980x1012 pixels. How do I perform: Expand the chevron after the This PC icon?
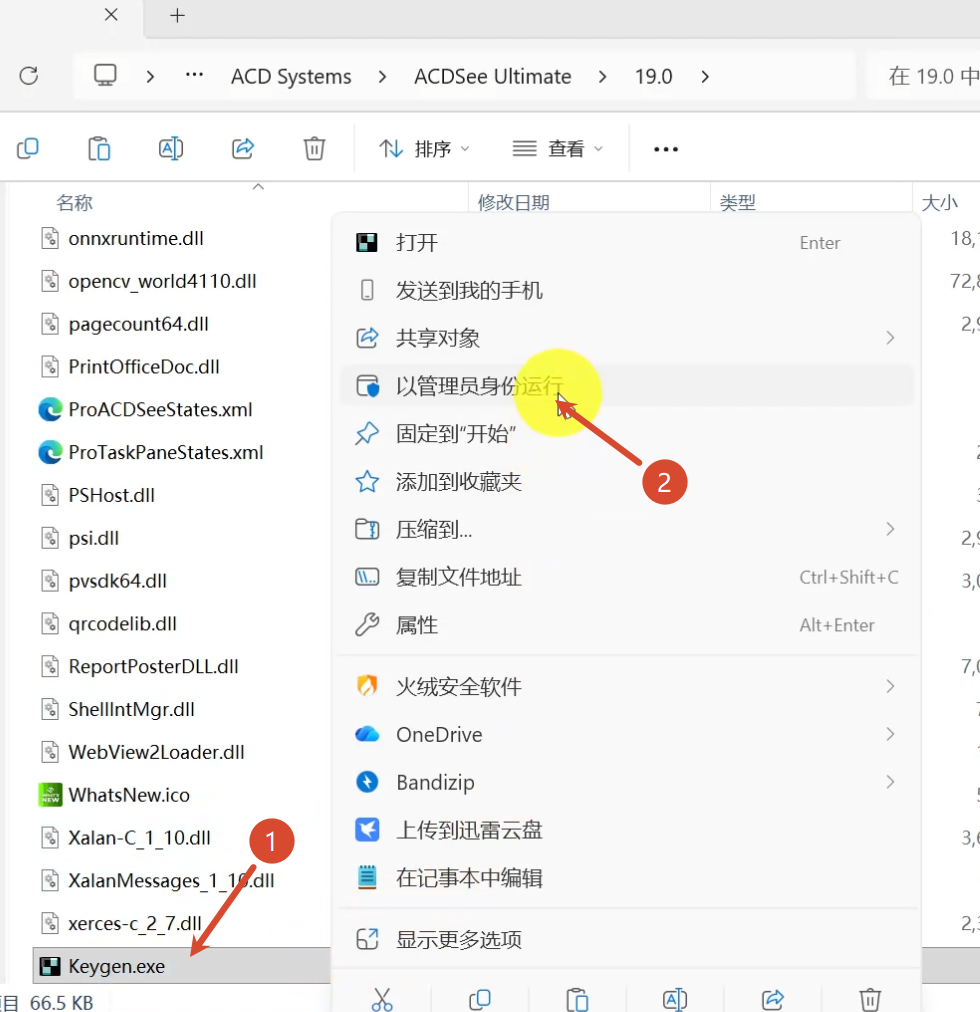150,77
